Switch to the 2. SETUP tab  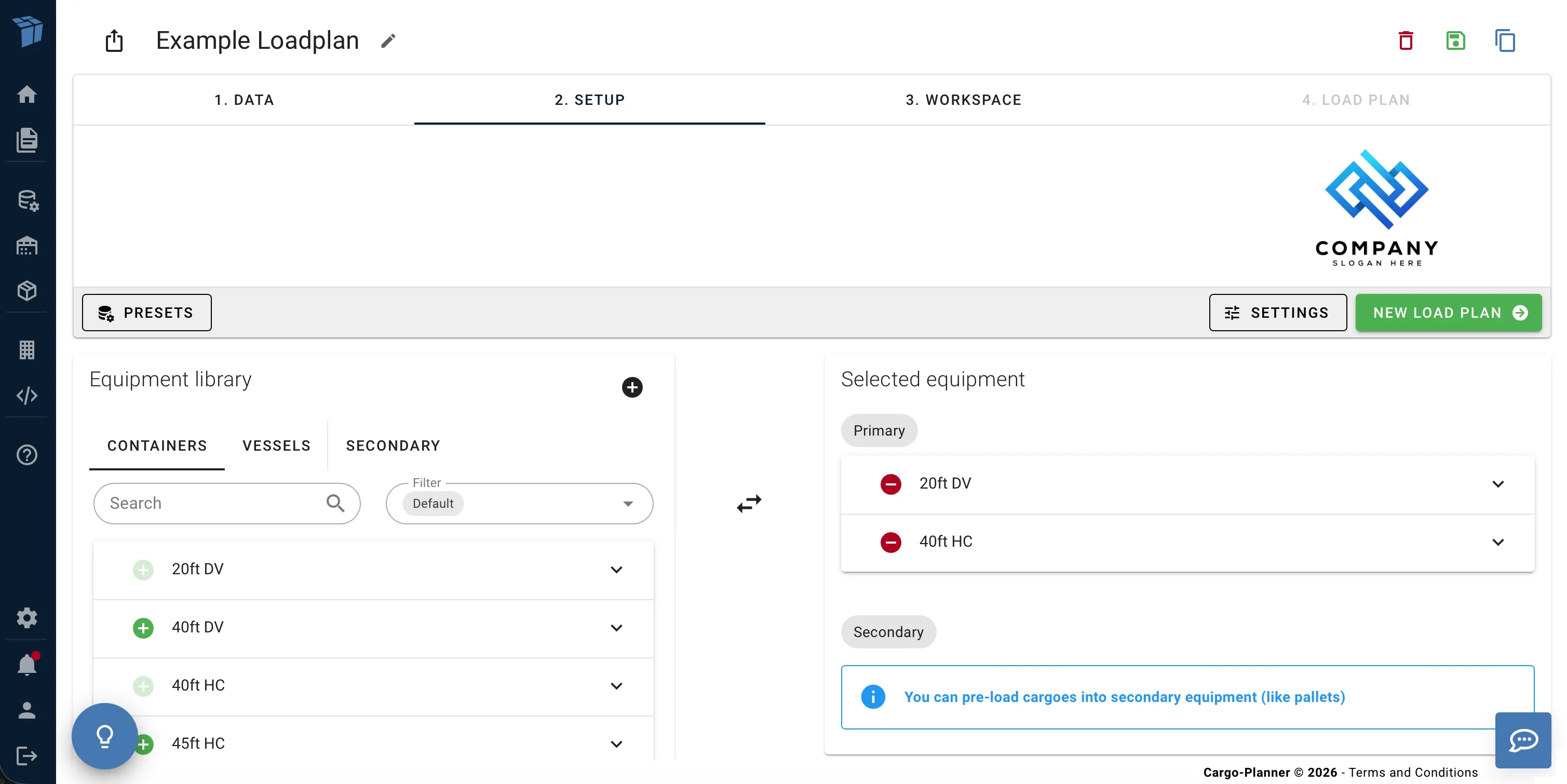click(589, 100)
